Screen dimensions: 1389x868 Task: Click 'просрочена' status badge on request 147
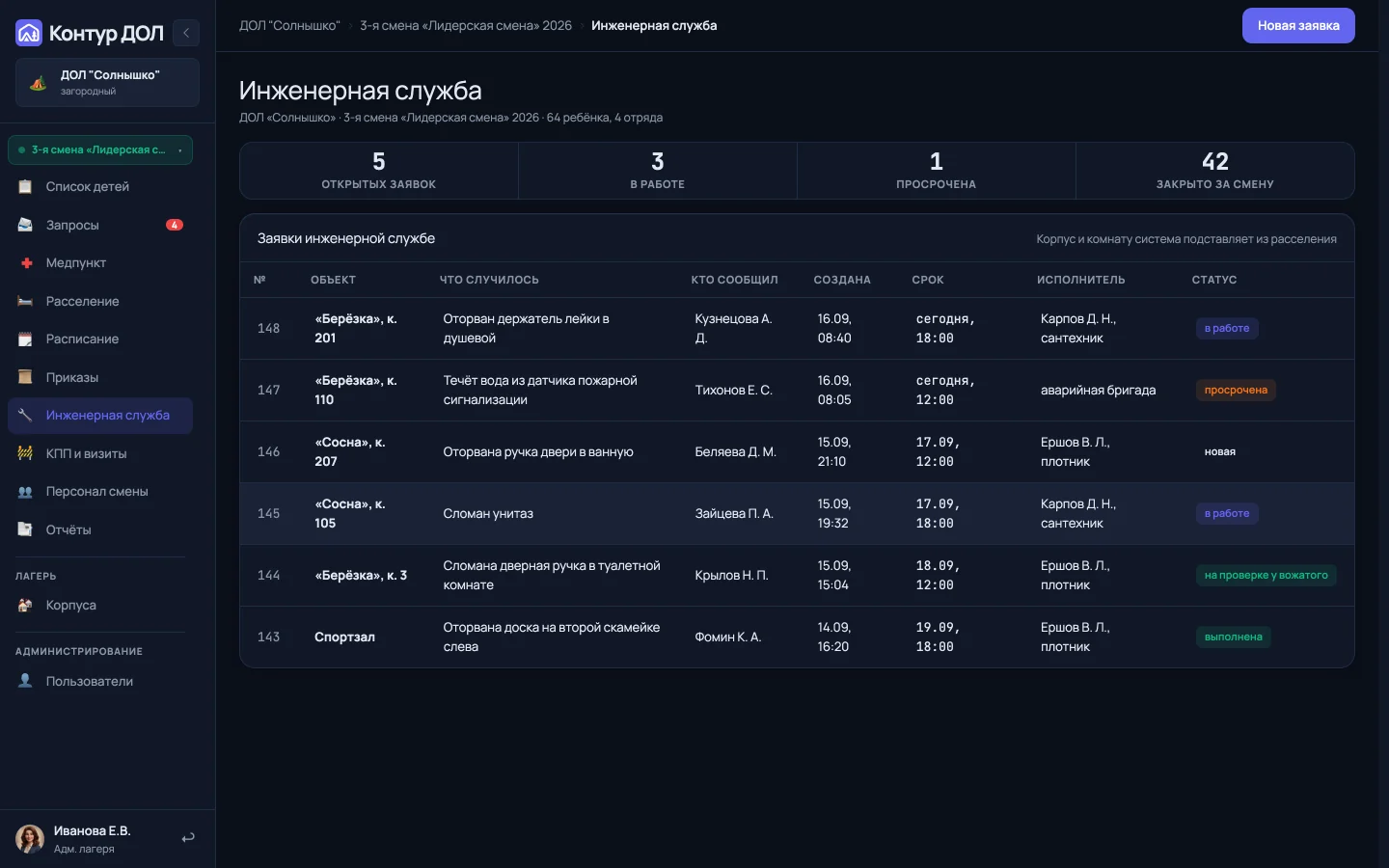coord(1236,390)
